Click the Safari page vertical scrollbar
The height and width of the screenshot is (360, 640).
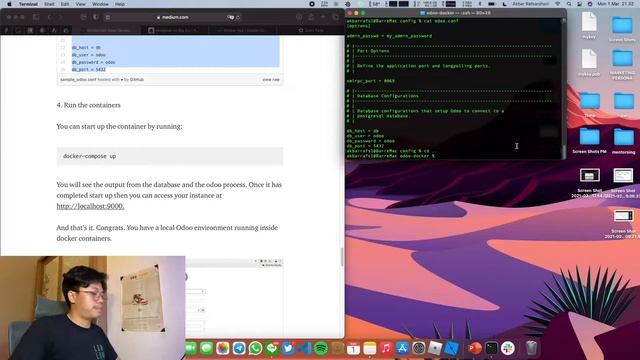[x=342, y=257]
